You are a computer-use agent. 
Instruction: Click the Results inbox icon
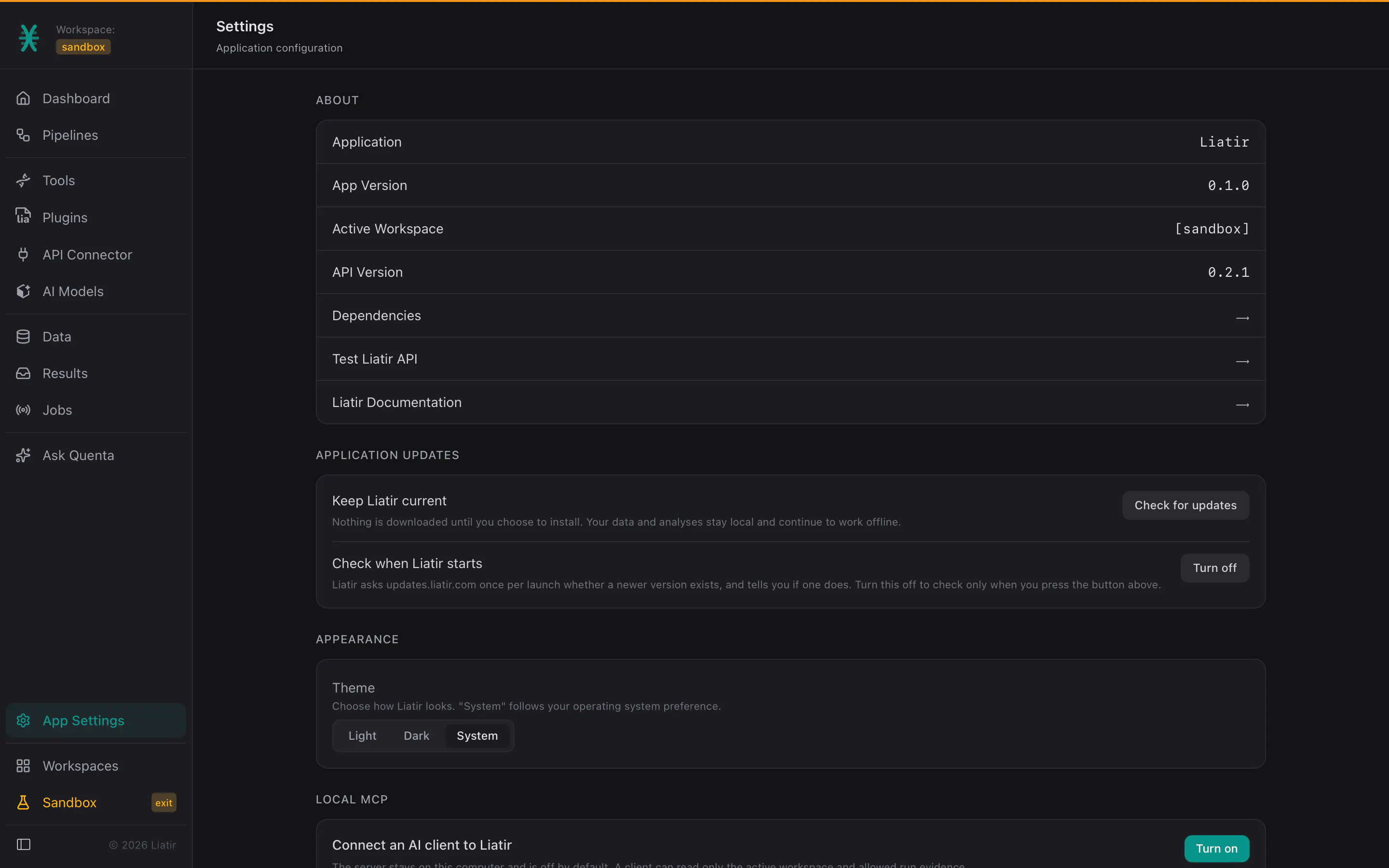23,373
